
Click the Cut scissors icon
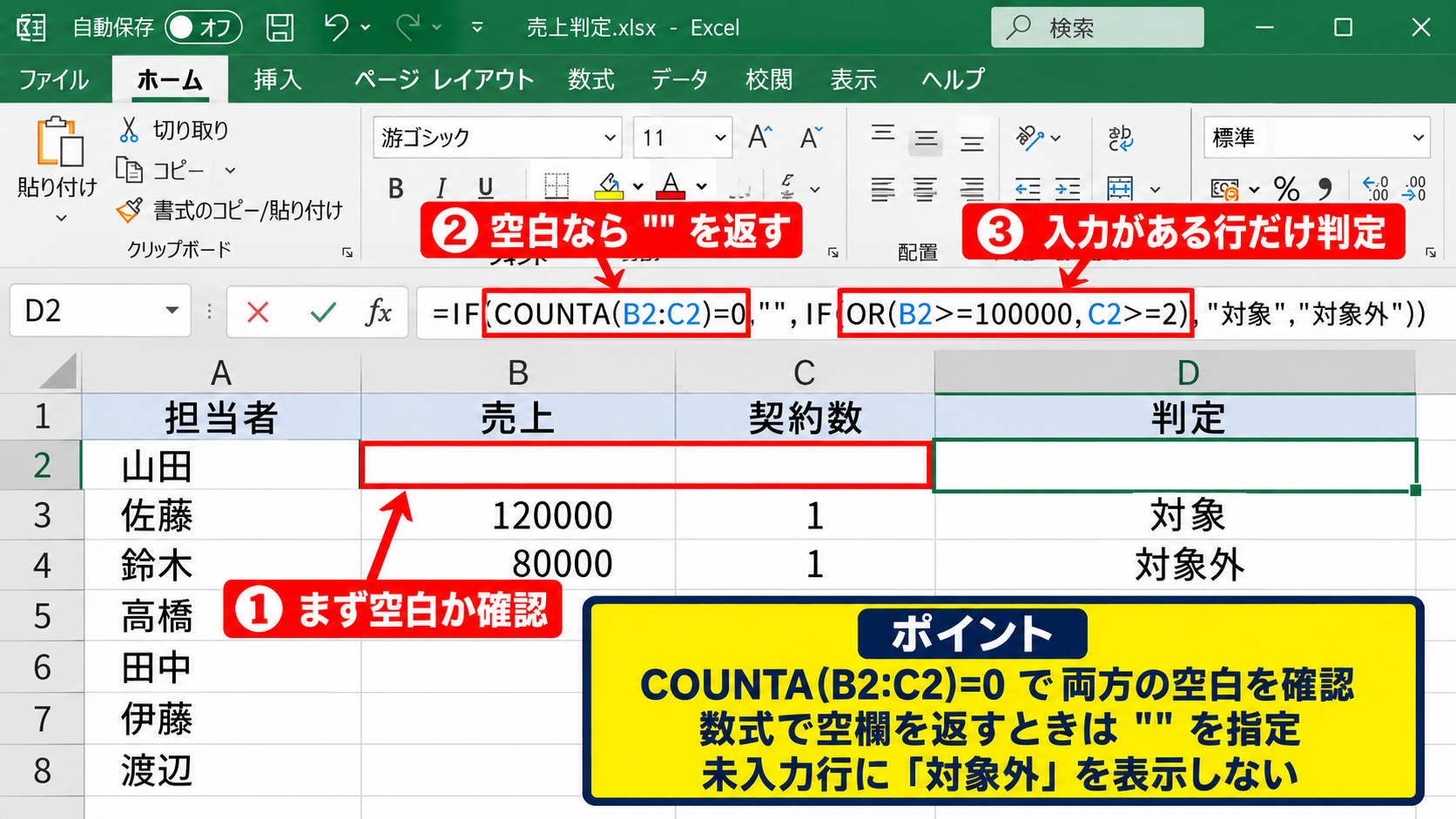pyautogui.click(x=129, y=130)
